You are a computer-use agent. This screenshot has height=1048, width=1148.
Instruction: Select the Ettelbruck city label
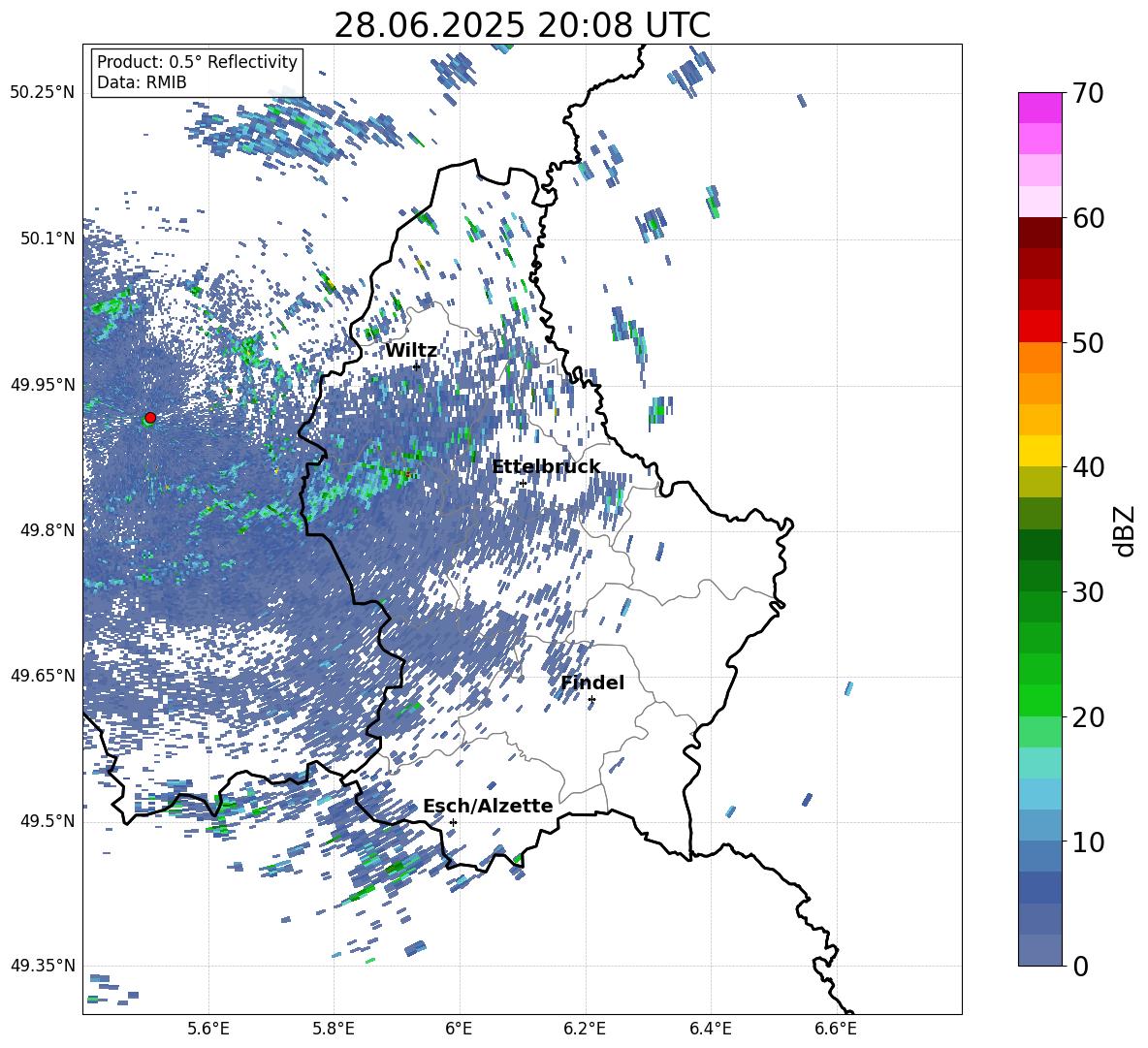pyautogui.click(x=546, y=467)
